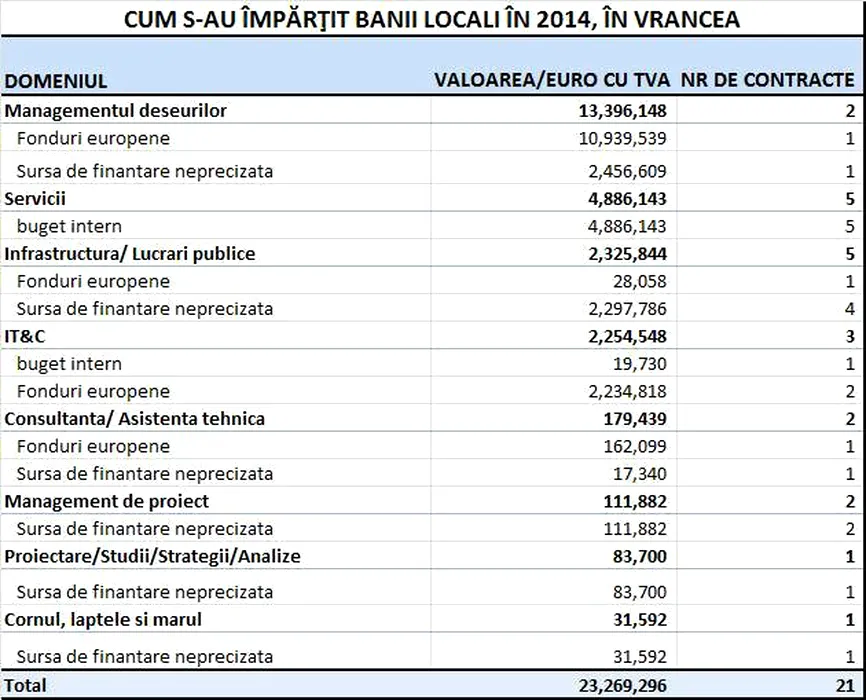Select the Proiectare/Studii/Strategii/Analize row label
866x700 pixels.
coord(152,556)
